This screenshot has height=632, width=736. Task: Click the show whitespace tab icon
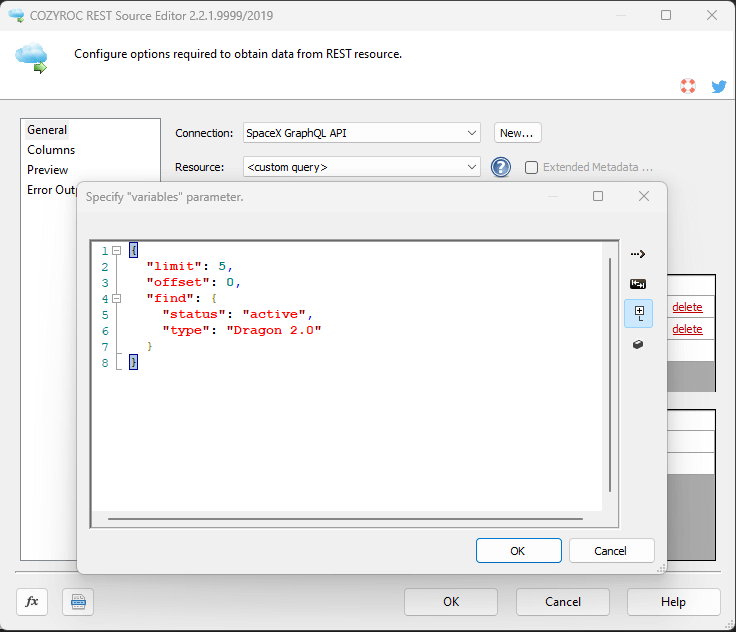pyautogui.click(x=638, y=284)
